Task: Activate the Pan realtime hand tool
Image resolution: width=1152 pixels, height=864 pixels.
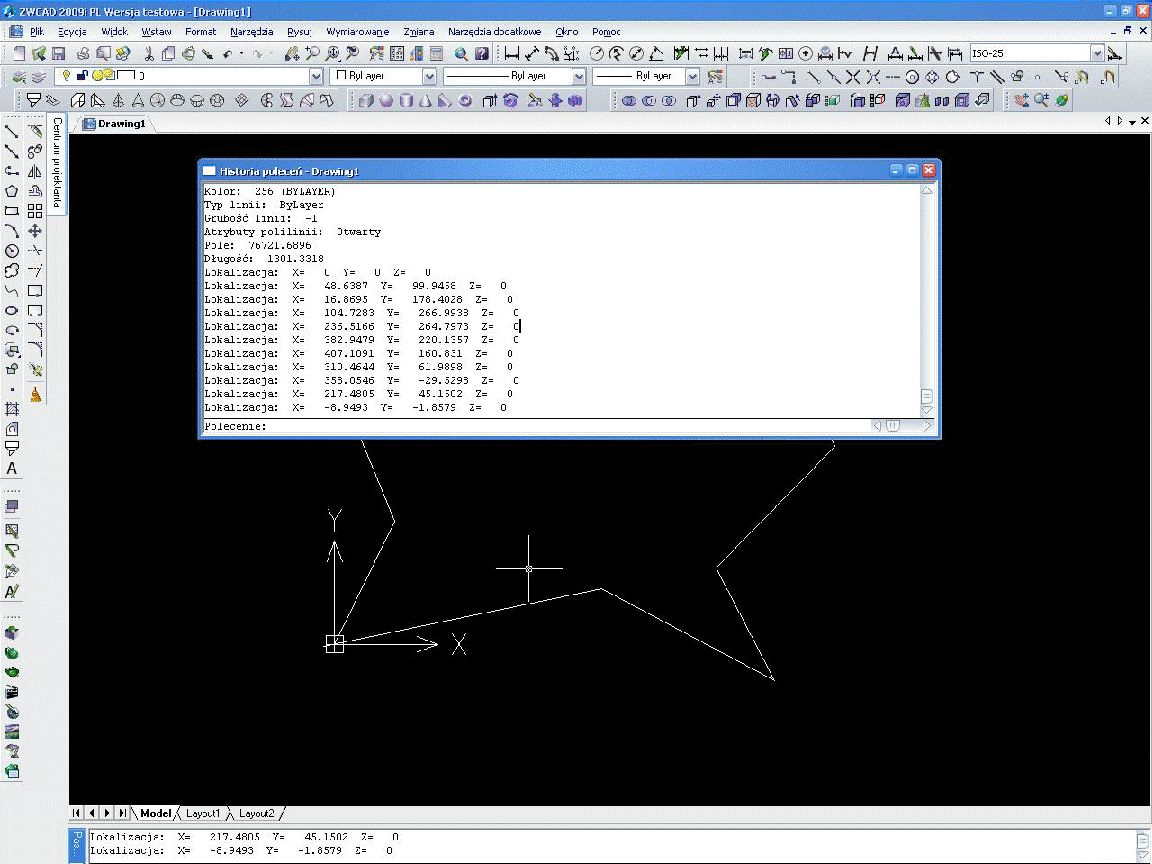Action: point(292,54)
